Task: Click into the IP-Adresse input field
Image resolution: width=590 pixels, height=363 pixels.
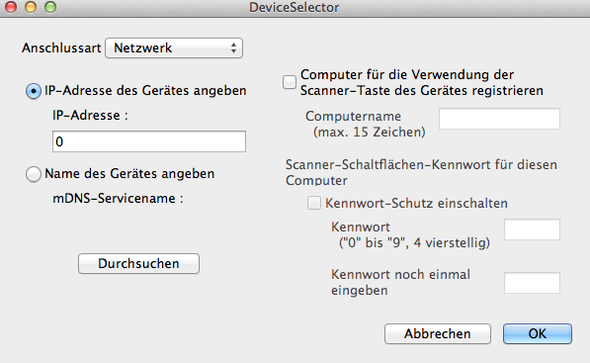Action: [x=149, y=141]
